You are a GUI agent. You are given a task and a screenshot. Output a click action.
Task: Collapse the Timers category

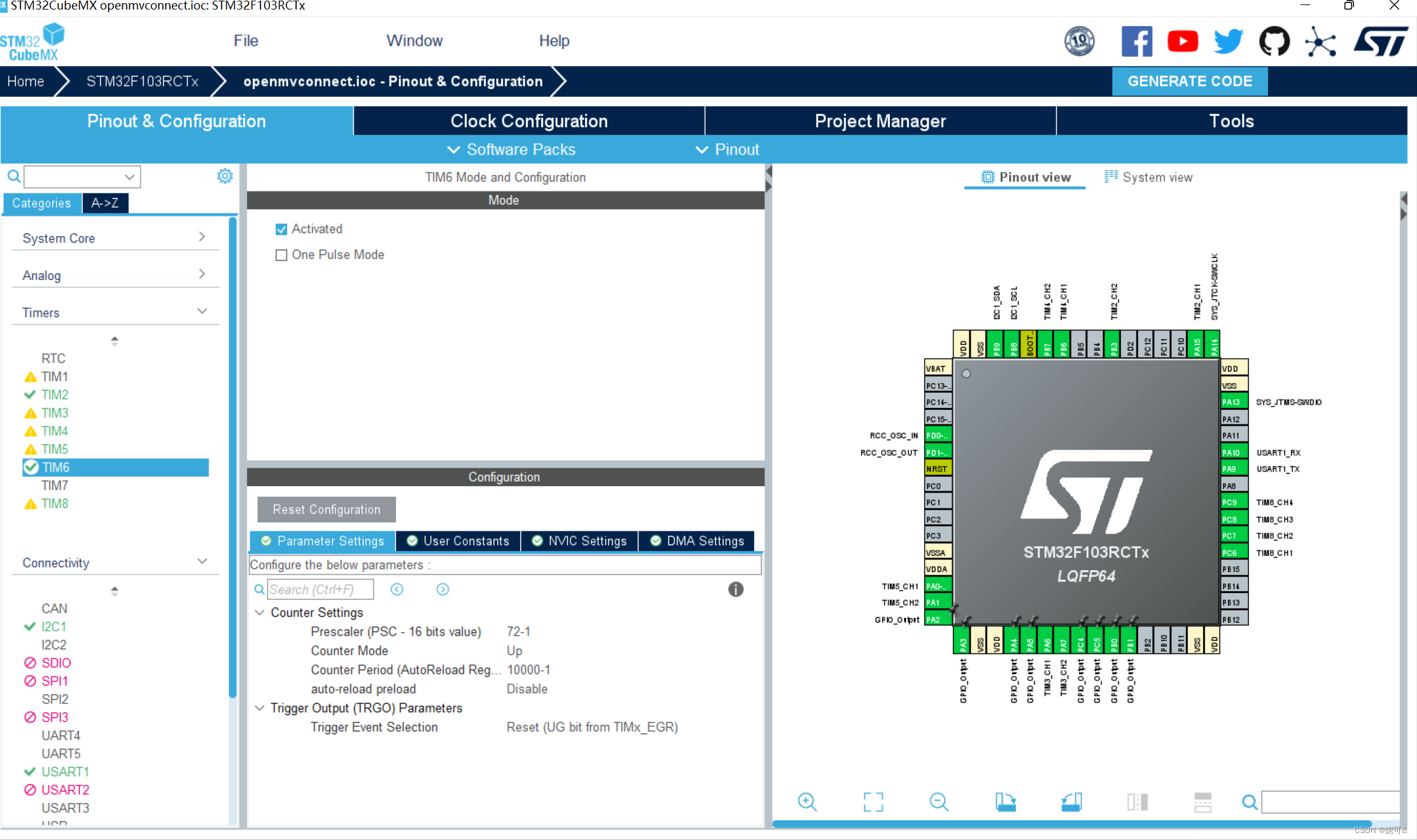click(x=115, y=312)
